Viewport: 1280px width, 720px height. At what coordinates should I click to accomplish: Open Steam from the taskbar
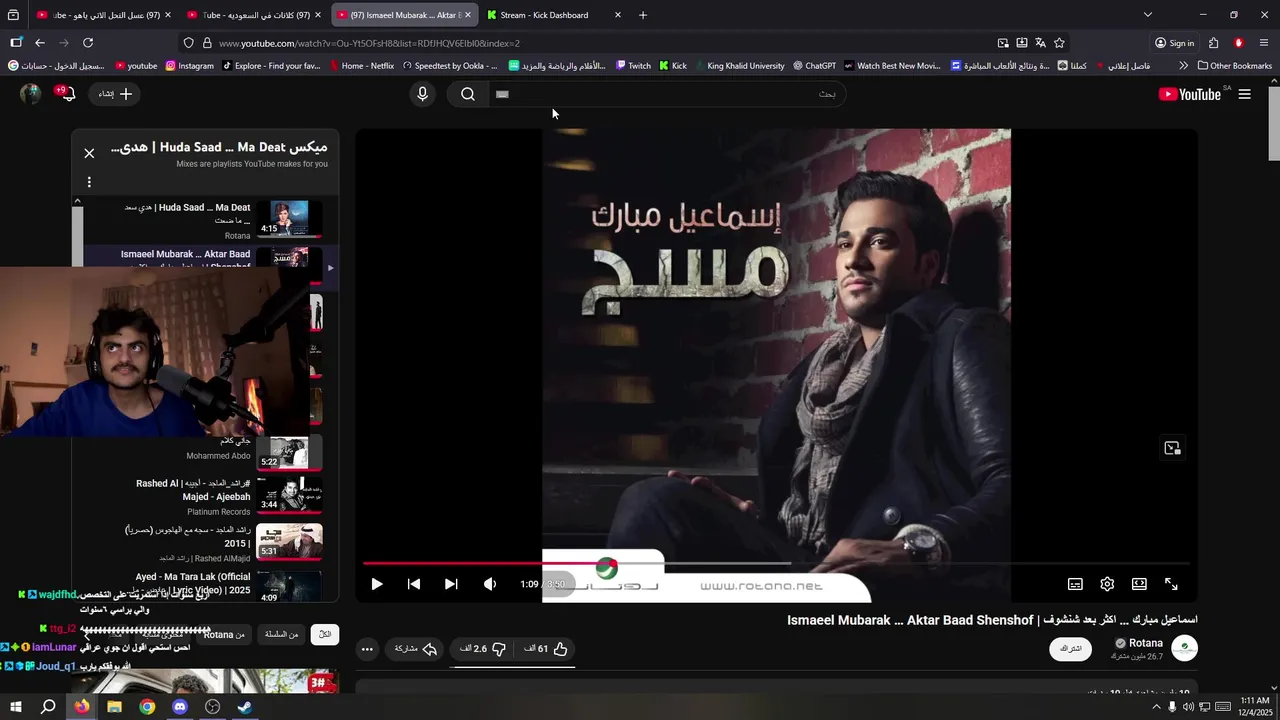coord(245,707)
